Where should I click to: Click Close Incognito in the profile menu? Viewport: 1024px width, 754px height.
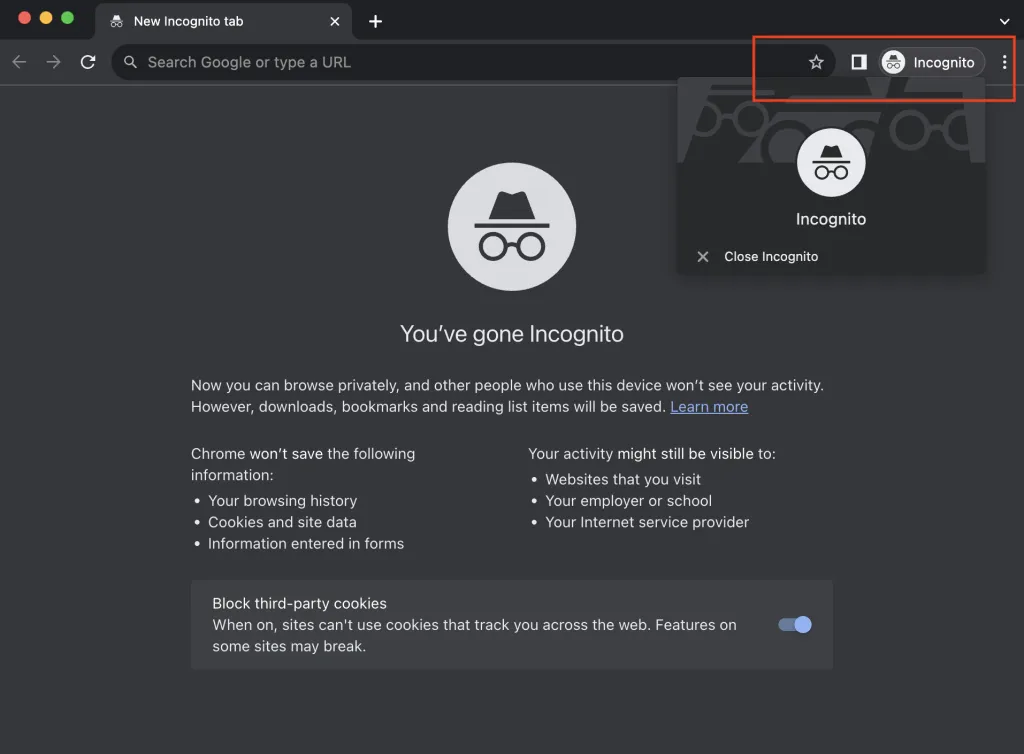coord(770,256)
